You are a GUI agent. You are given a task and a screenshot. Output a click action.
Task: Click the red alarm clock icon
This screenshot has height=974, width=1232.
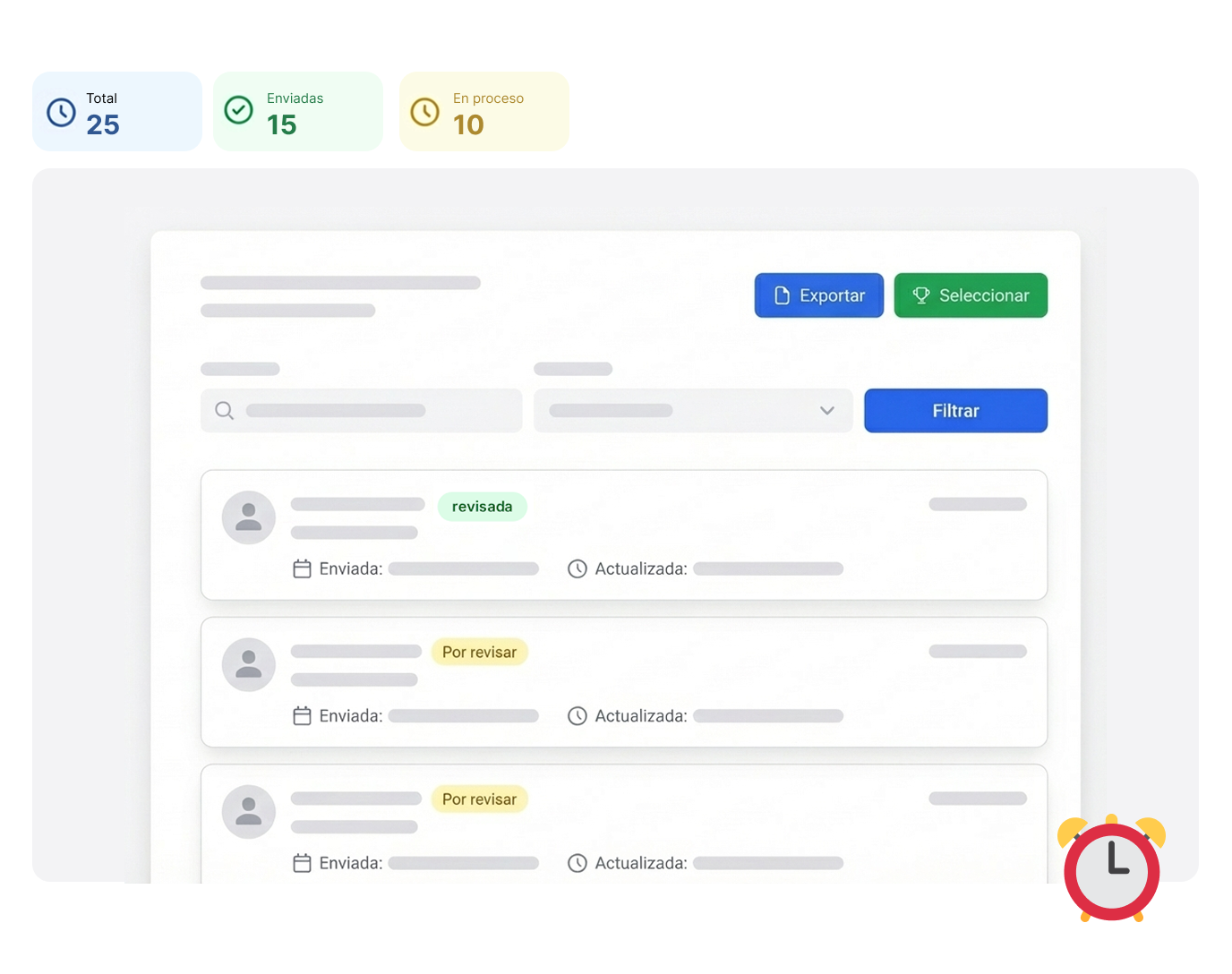(x=1111, y=868)
